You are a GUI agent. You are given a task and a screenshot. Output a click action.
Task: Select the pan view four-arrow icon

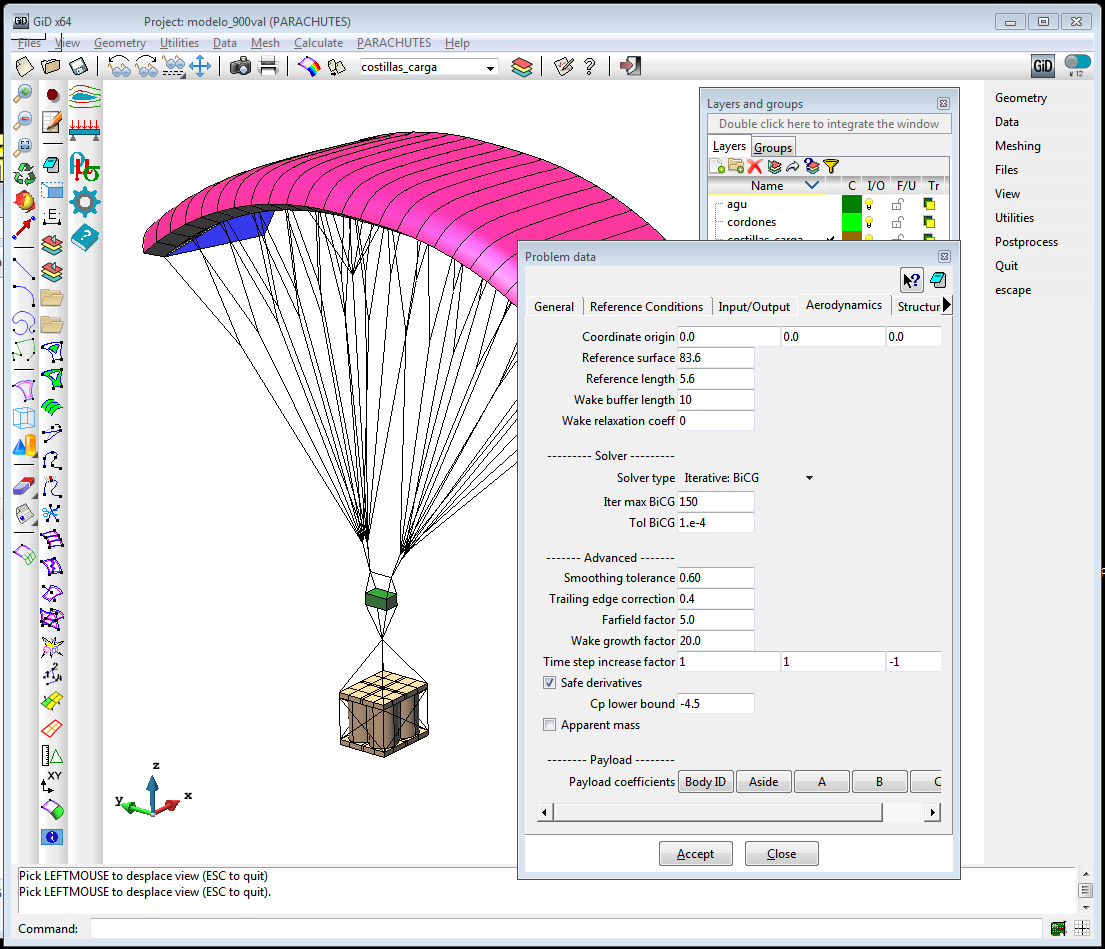[200, 67]
